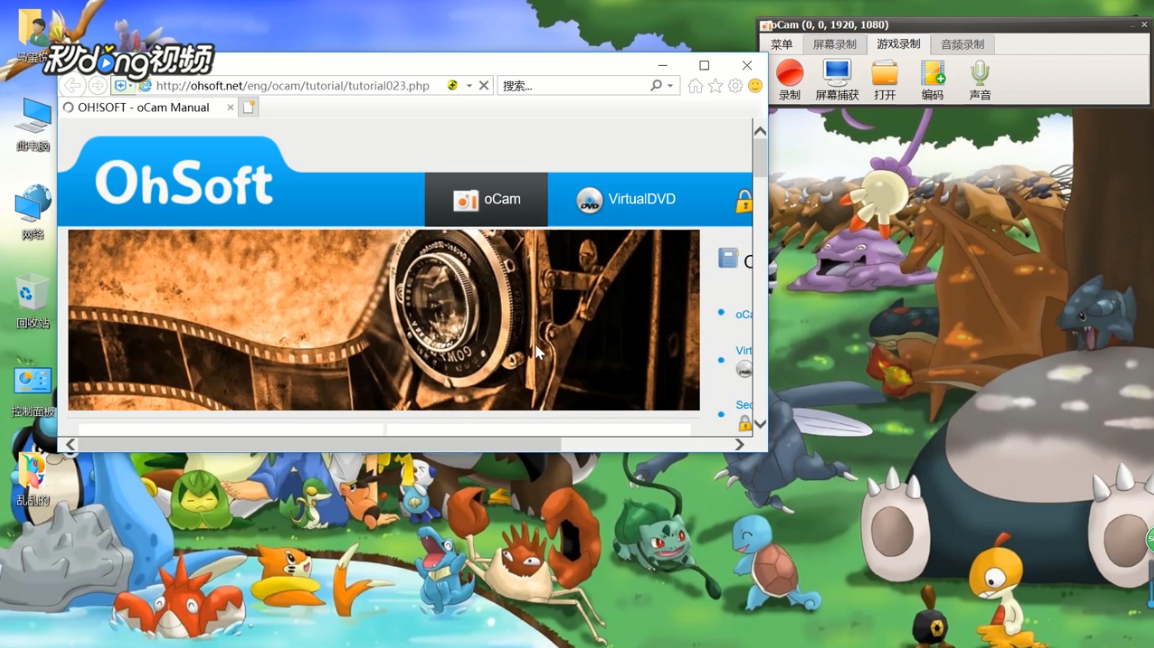Close the OH!SOFT - oCam Manual tab
Image resolution: width=1154 pixels, height=648 pixels.
(x=230, y=108)
